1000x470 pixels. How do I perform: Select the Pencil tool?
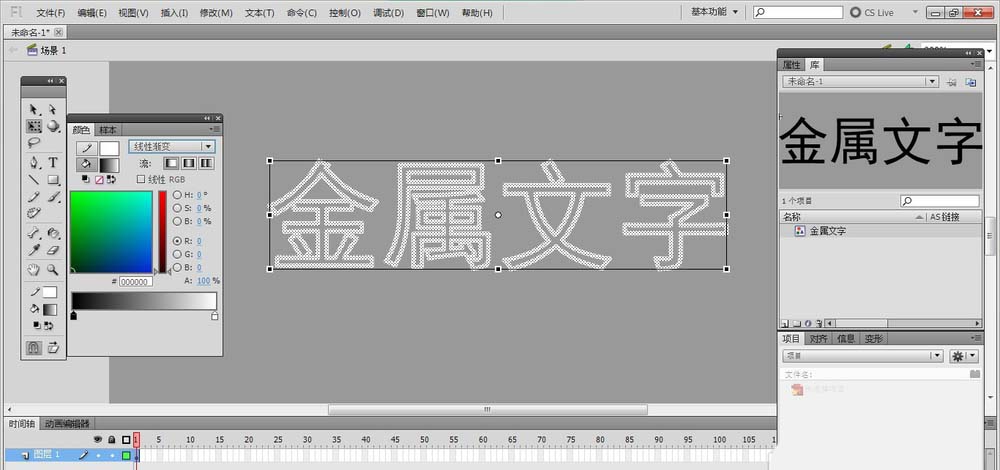(x=34, y=196)
